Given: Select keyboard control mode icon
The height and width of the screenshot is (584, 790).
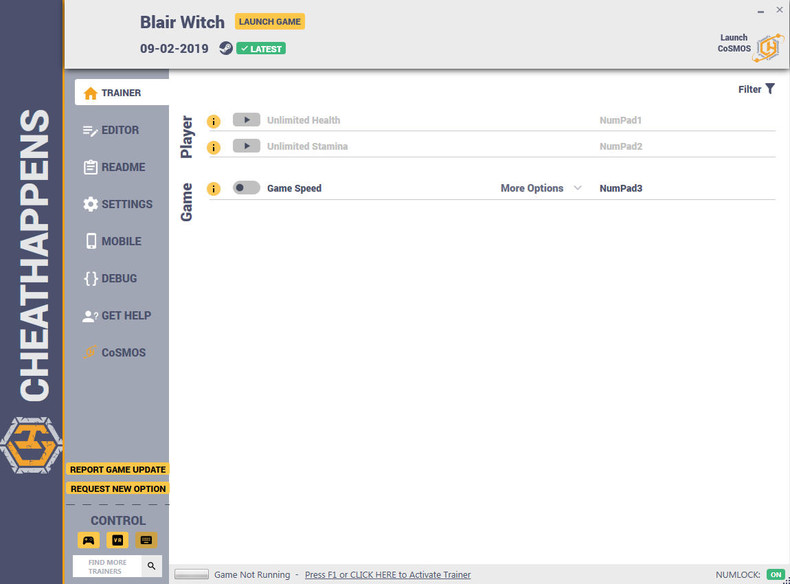Looking at the screenshot, I should [146, 540].
